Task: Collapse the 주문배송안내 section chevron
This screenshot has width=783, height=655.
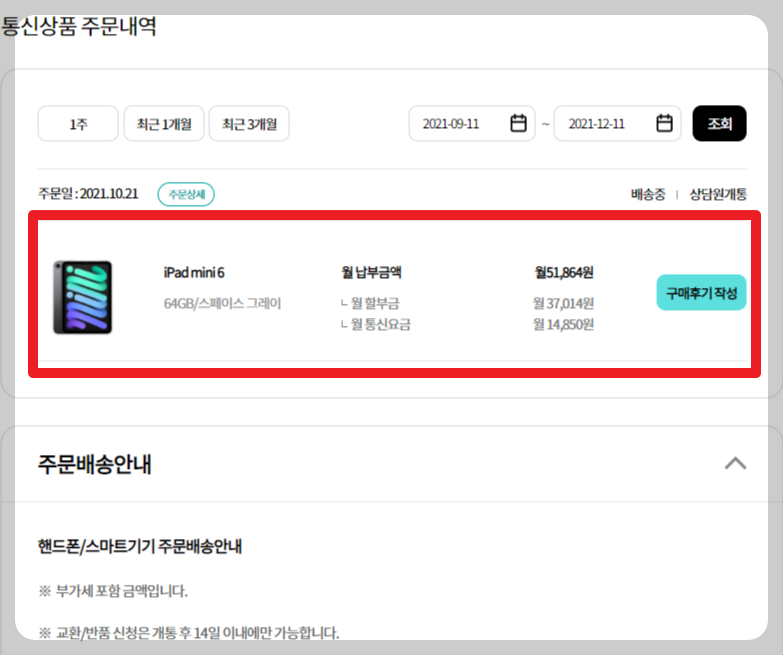Action: [735, 464]
